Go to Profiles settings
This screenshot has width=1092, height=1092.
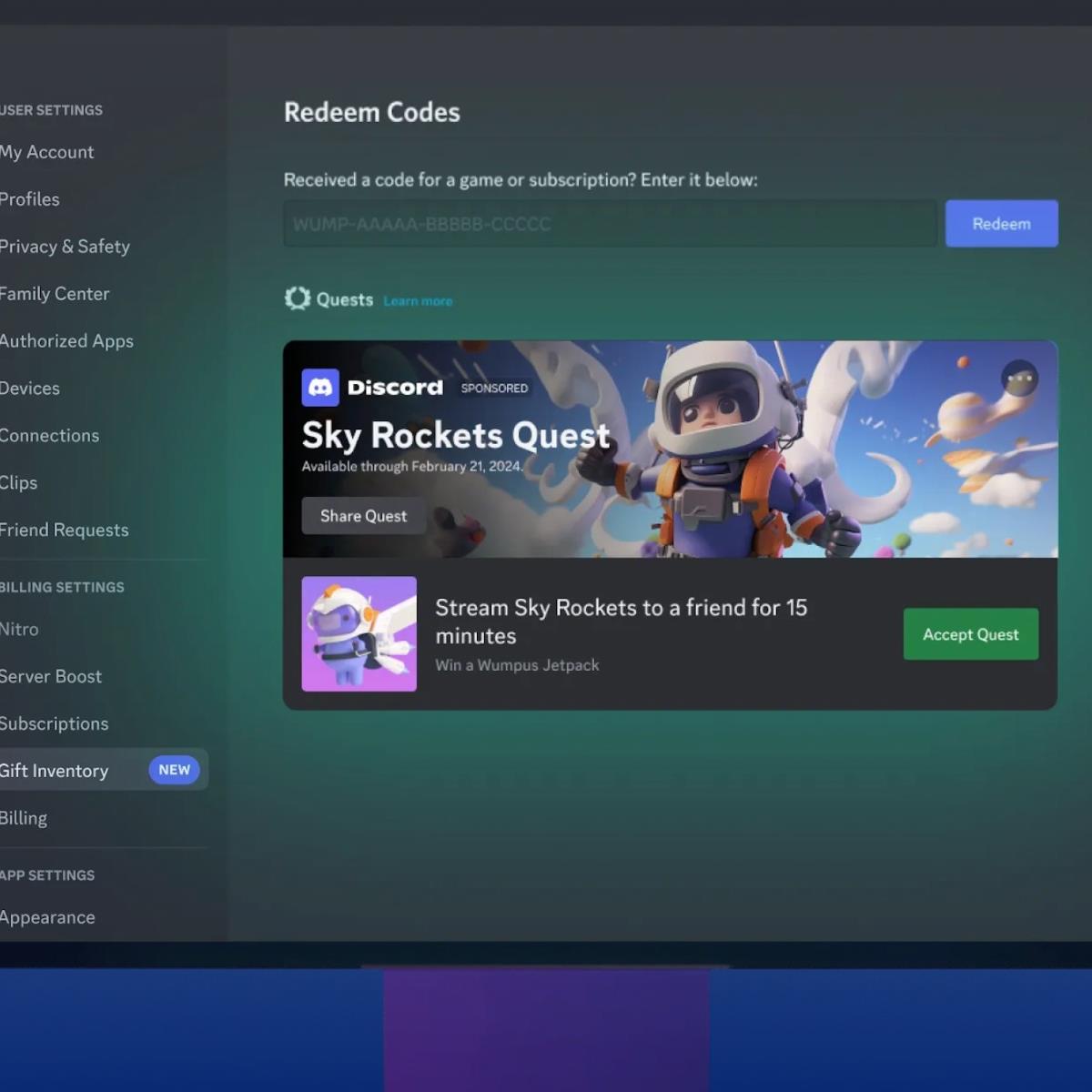click(x=30, y=199)
